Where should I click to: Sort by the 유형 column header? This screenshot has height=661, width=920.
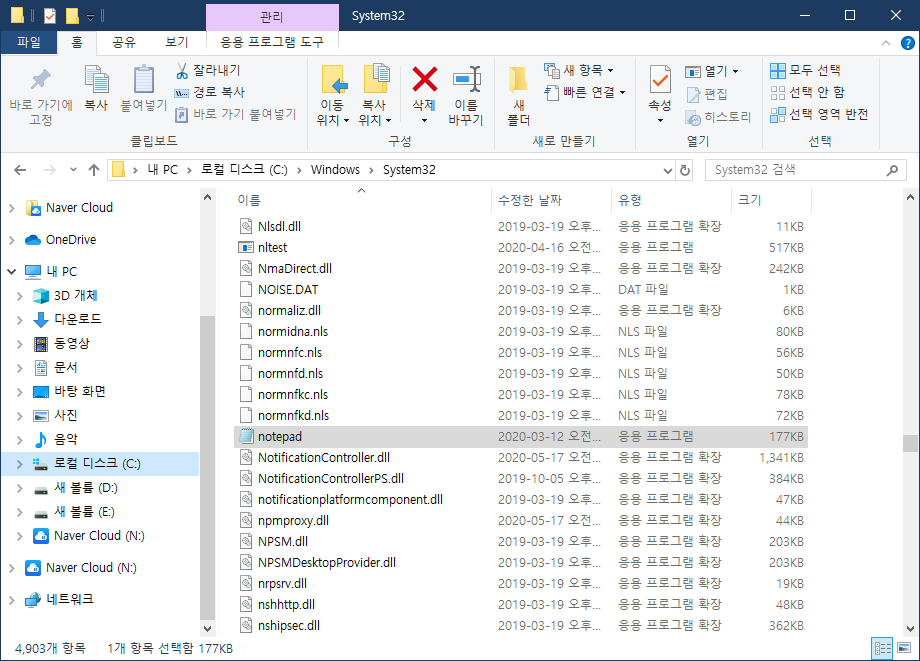672,200
